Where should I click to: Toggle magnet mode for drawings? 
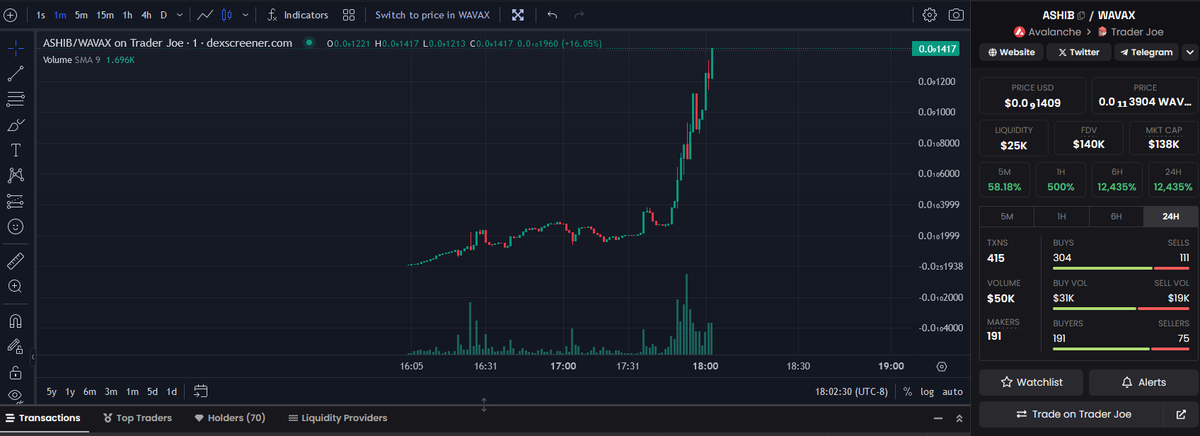15,321
